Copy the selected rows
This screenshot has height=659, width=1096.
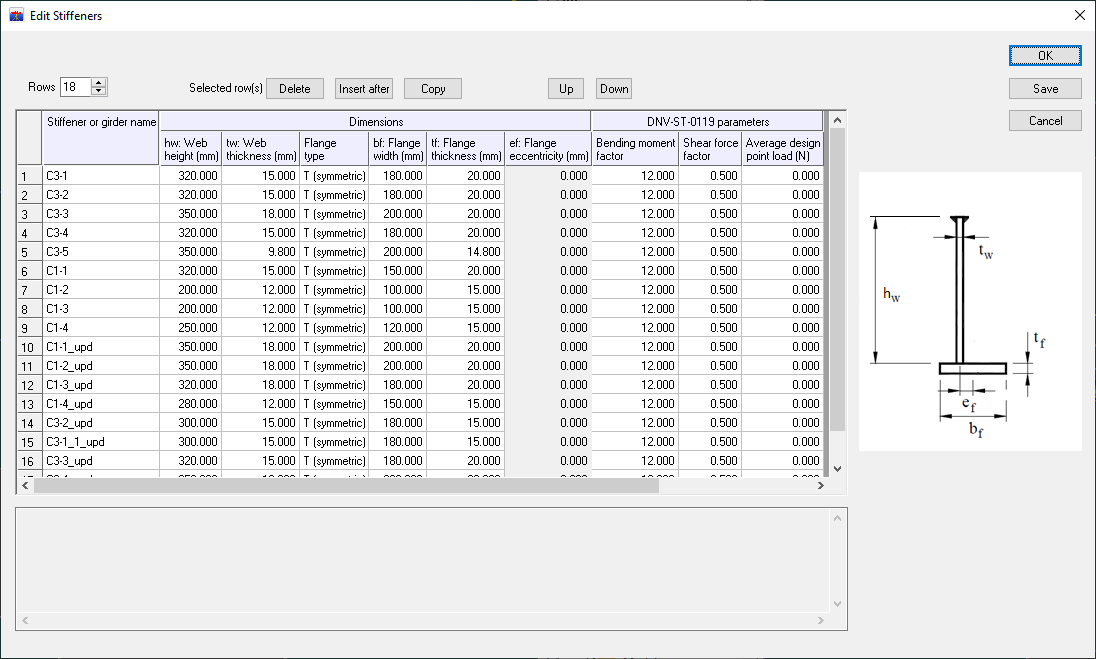[x=433, y=89]
